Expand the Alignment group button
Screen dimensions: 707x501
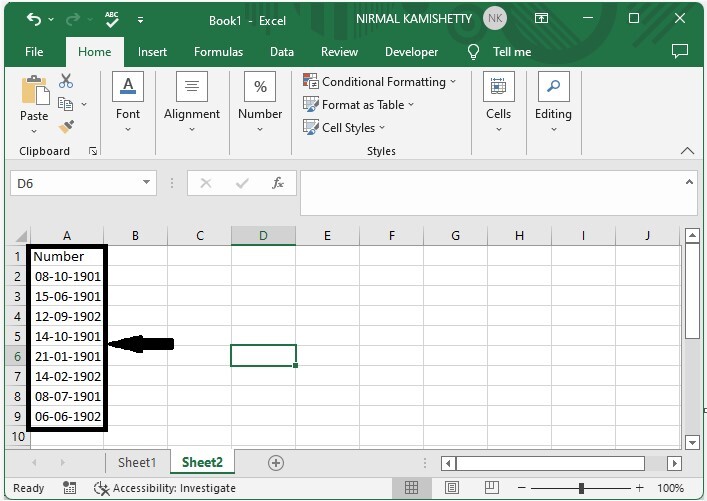coord(192,103)
